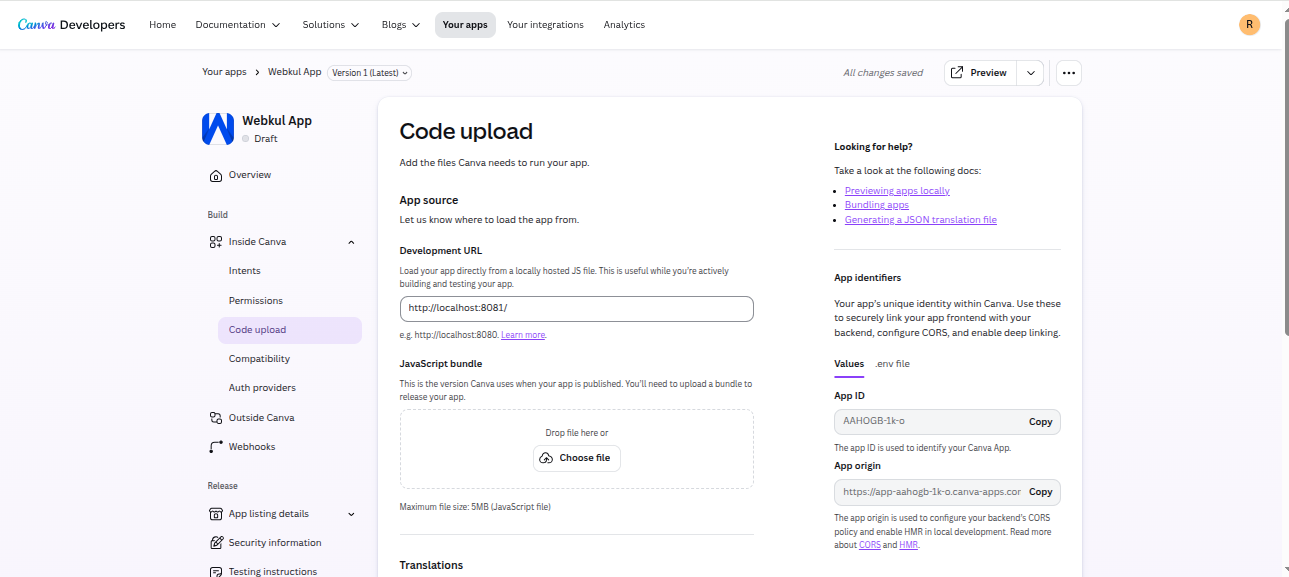This screenshot has height=577, width=1289.
Task: Click the Translations section heading
Action: (431, 565)
